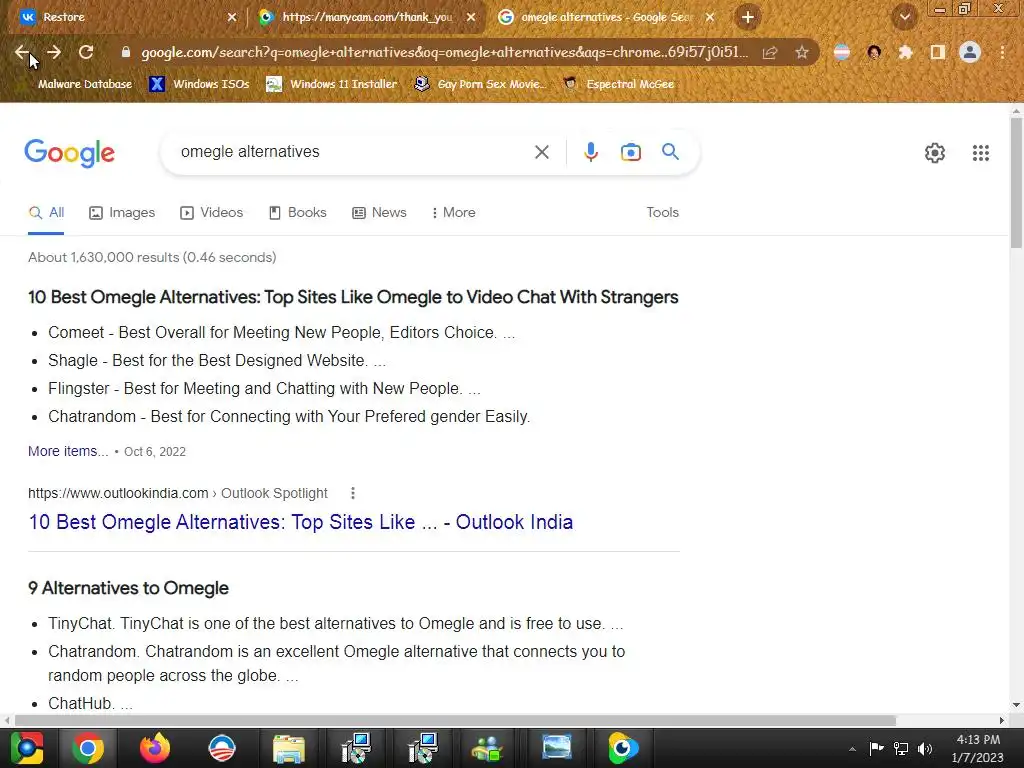
Task: Click the Google logo
Action: [x=69, y=153]
